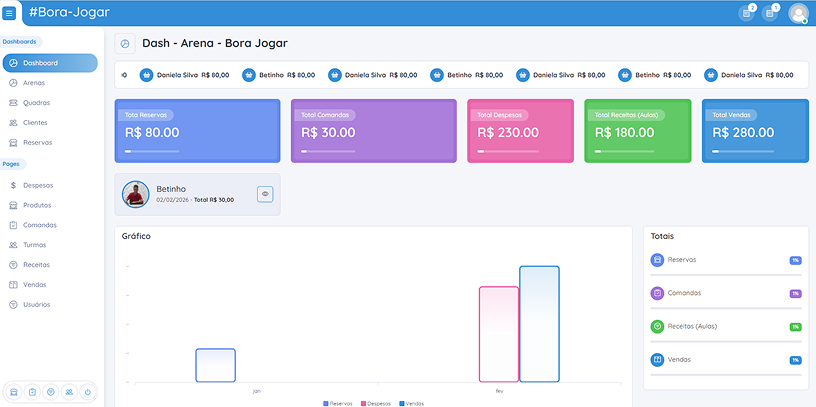
Task: Click the people shortcut icon at sidebar bottom
Action: click(69, 392)
